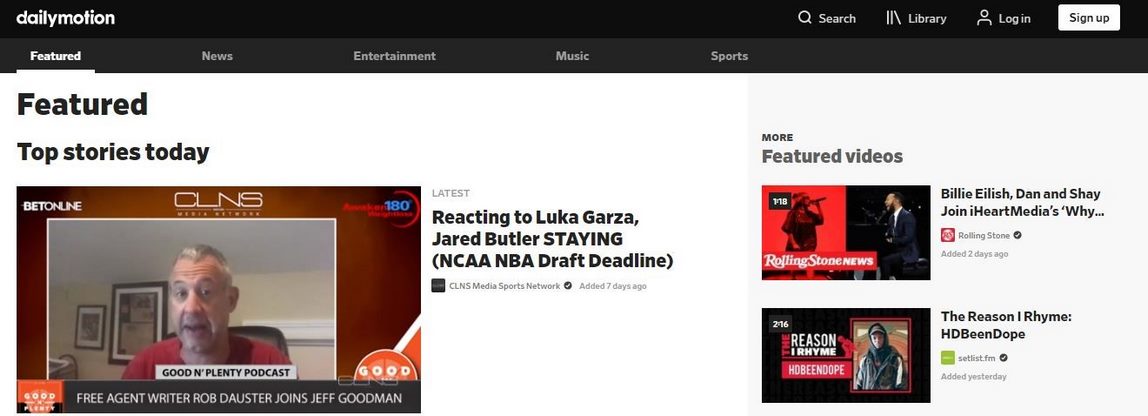Open The Reason I Rhyme video thumbnail
Image resolution: width=1148 pixels, height=416 pixels.
click(846, 355)
